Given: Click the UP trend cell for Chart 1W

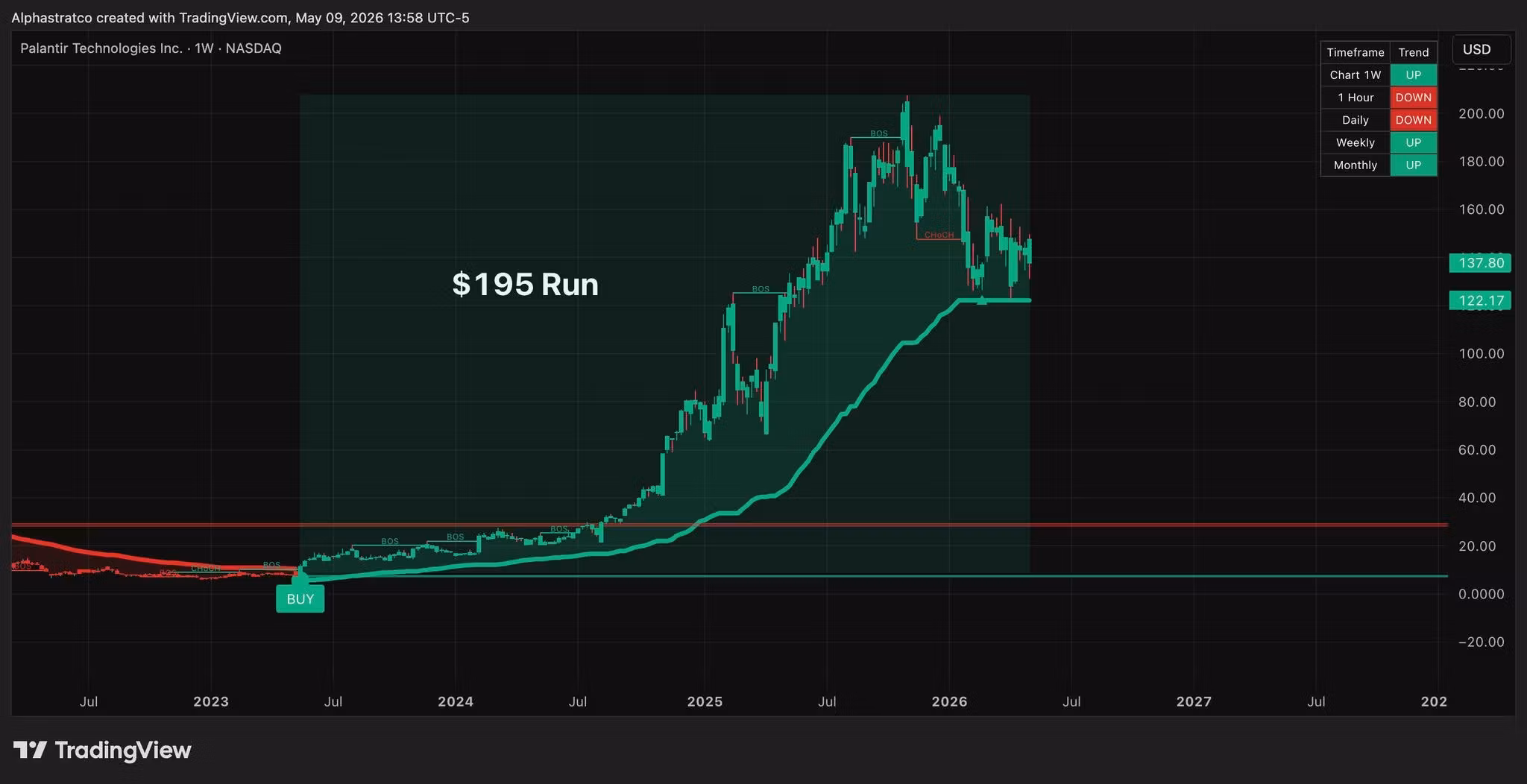Looking at the screenshot, I should [x=1414, y=75].
